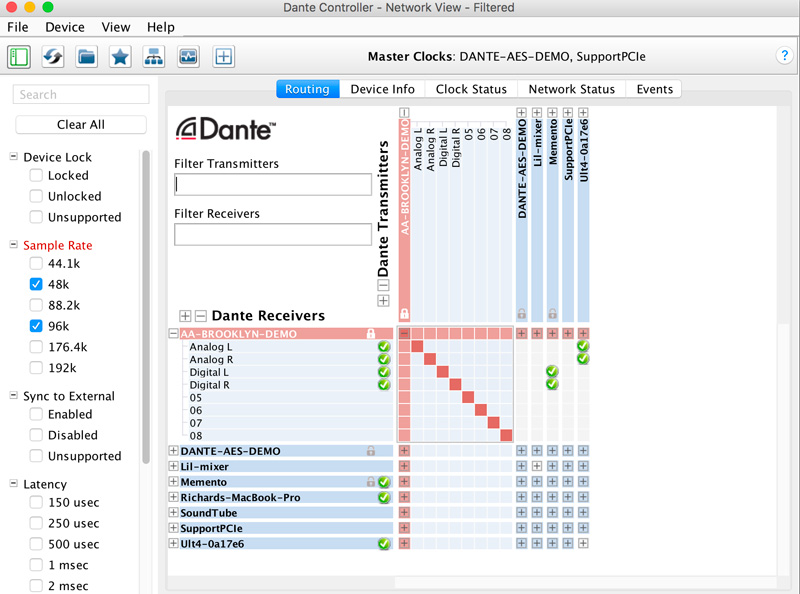Open the File menu
Image resolution: width=800 pixels, height=594 pixels.
pyautogui.click(x=18, y=27)
